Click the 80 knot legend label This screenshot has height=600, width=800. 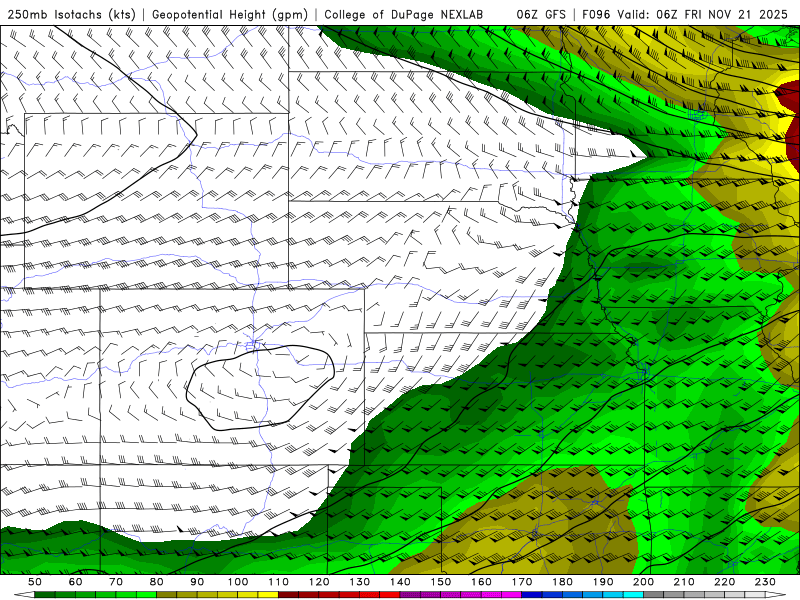[x=157, y=582]
